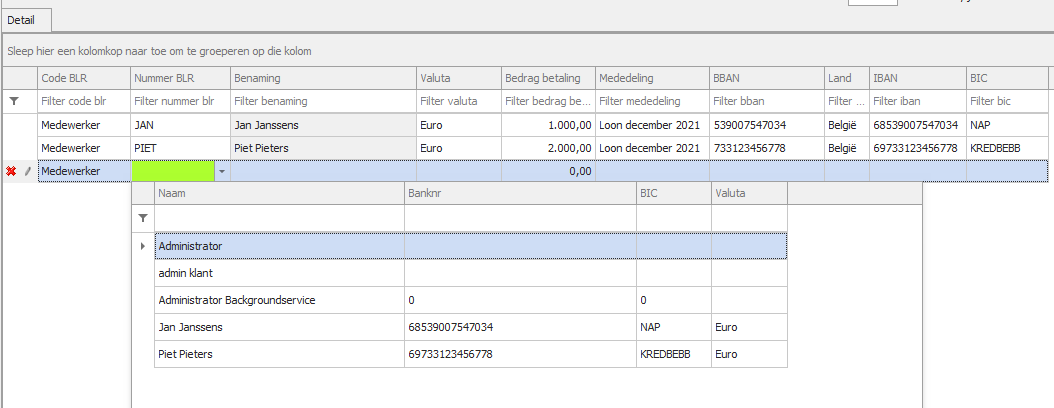1054x408 pixels.
Task: Click the dropdown popup filter funnel icon
Action: tap(143, 218)
